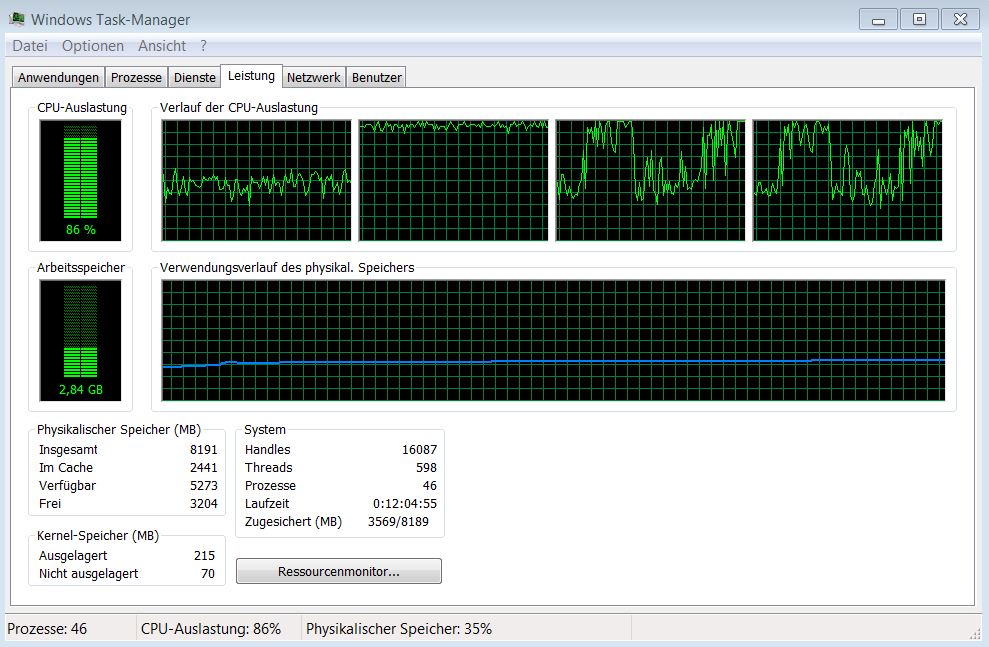The image size is (989, 647).
Task: Open the Ressourcenmonitor
Action: (x=339, y=571)
